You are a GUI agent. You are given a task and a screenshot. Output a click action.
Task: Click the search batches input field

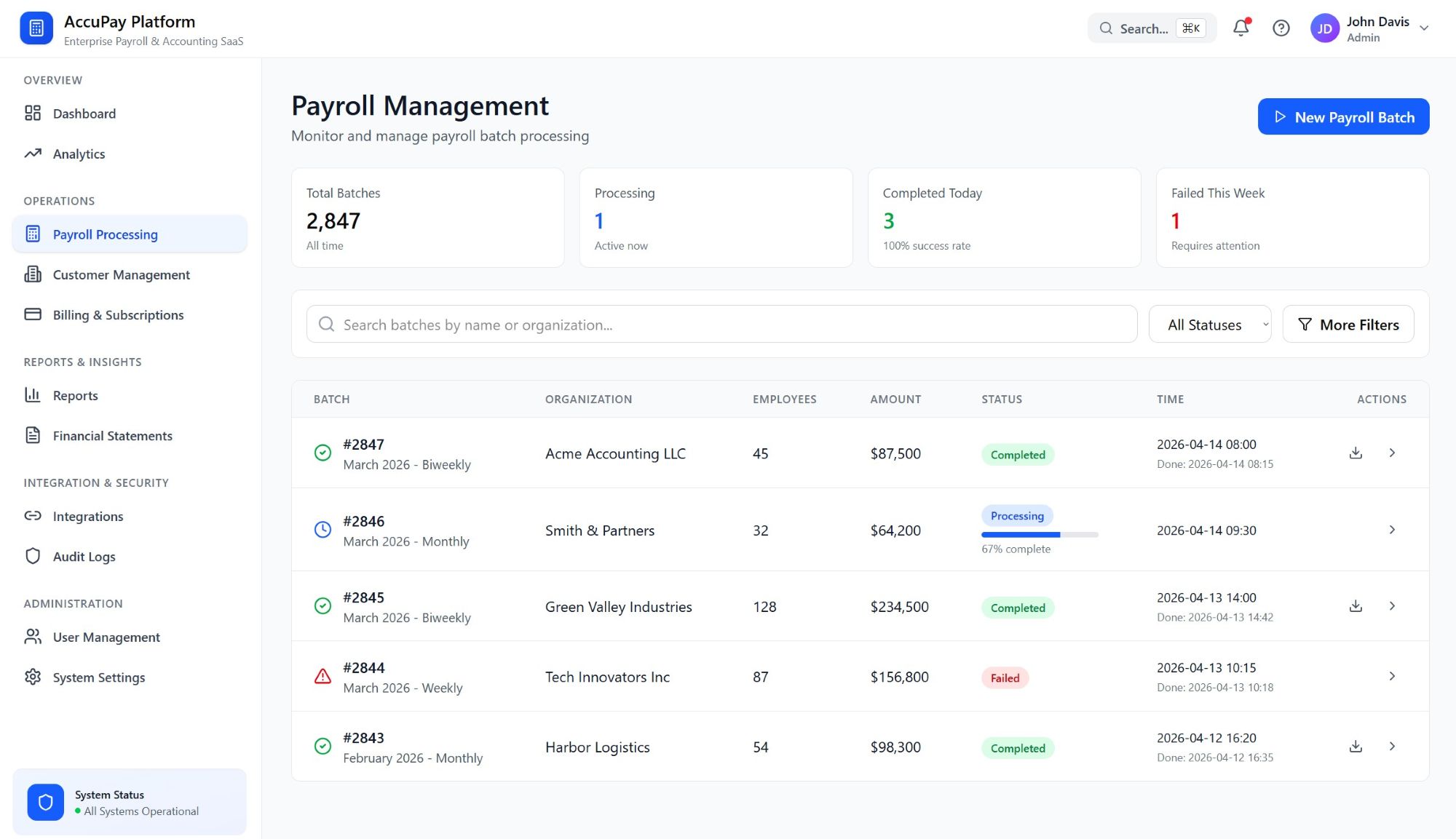(721, 324)
